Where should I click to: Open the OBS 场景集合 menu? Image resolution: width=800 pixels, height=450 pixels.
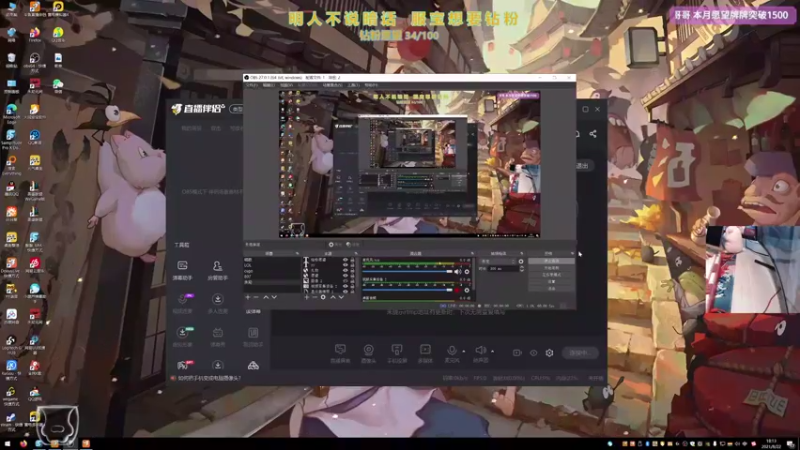(333, 85)
